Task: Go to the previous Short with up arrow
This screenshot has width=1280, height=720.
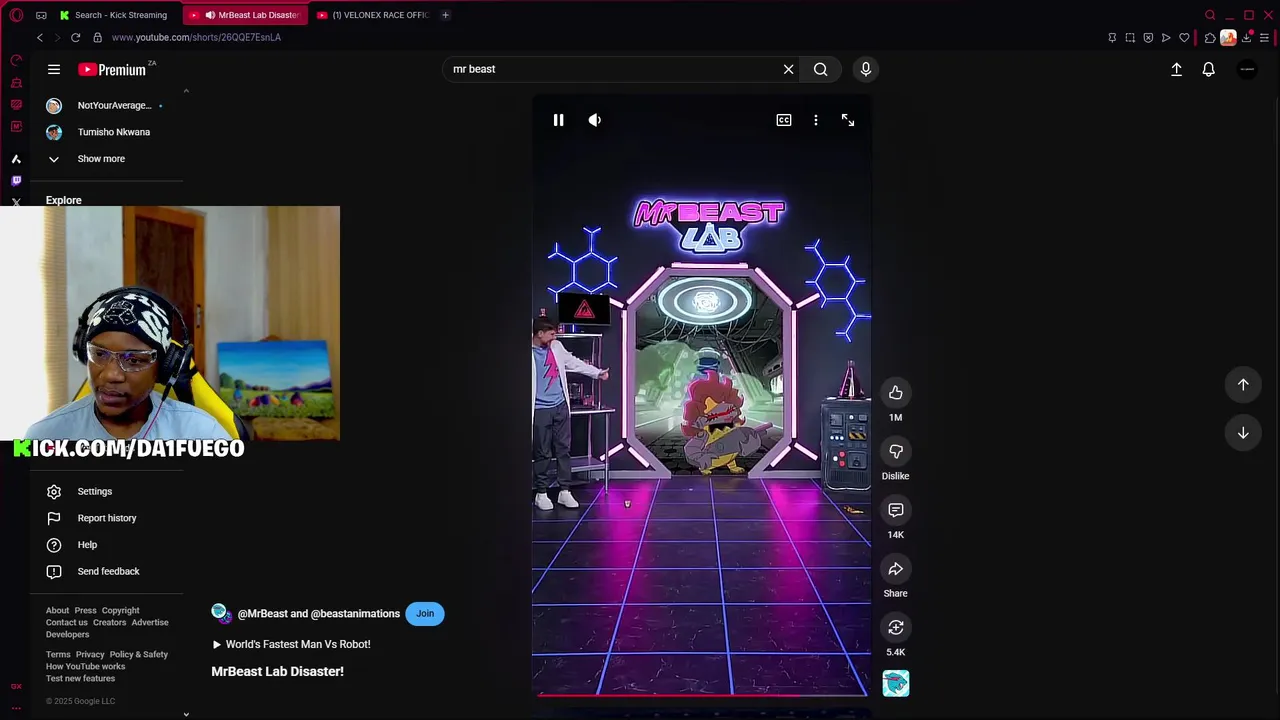Action: [1243, 384]
